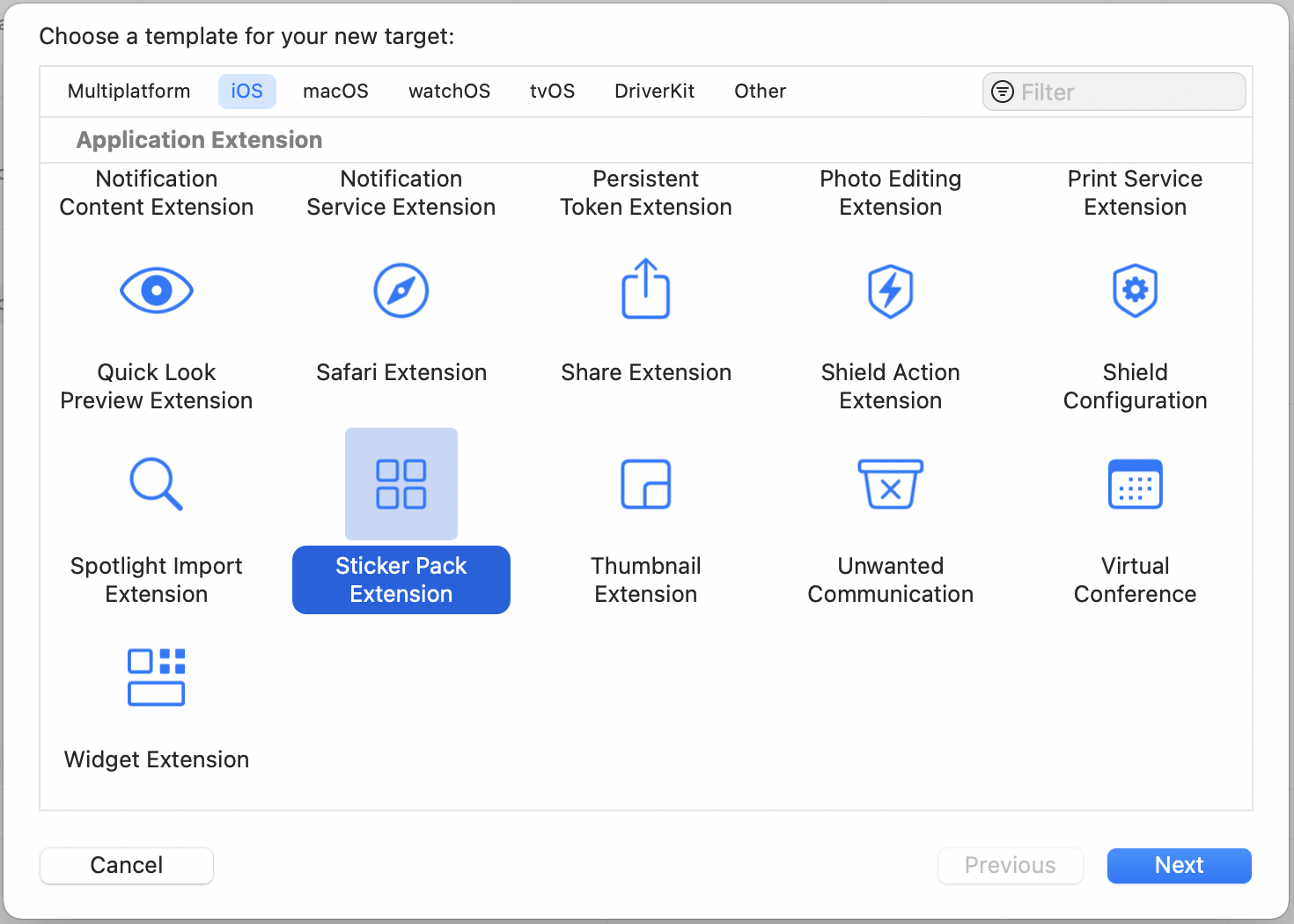The height and width of the screenshot is (924, 1294).
Task: Switch to the macOS platform tab
Action: tap(335, 92)
